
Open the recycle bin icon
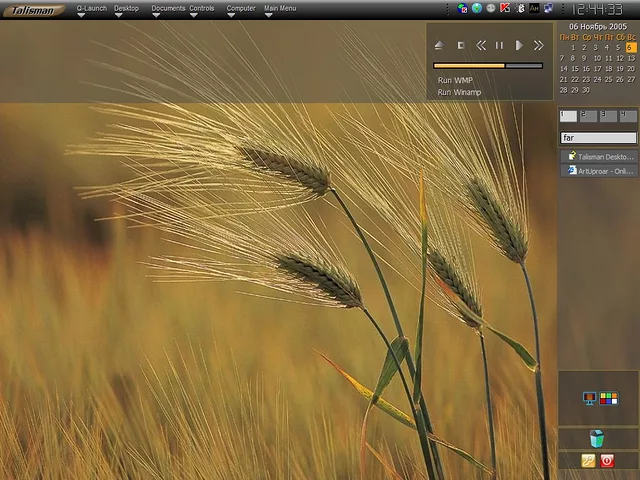(597, 438)
